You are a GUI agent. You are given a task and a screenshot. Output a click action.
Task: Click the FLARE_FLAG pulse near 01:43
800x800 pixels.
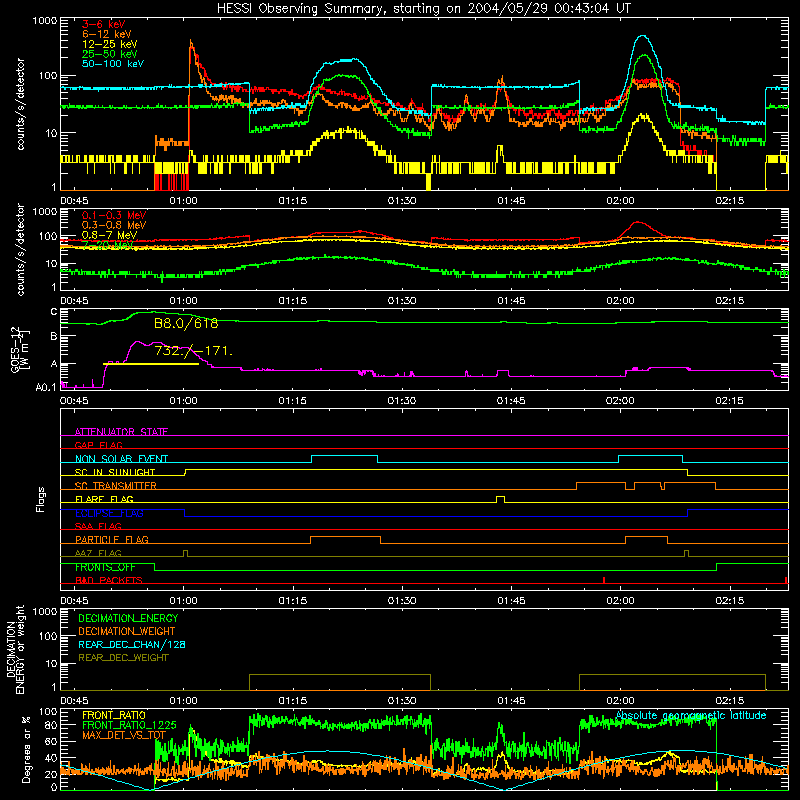click(501, 499)
